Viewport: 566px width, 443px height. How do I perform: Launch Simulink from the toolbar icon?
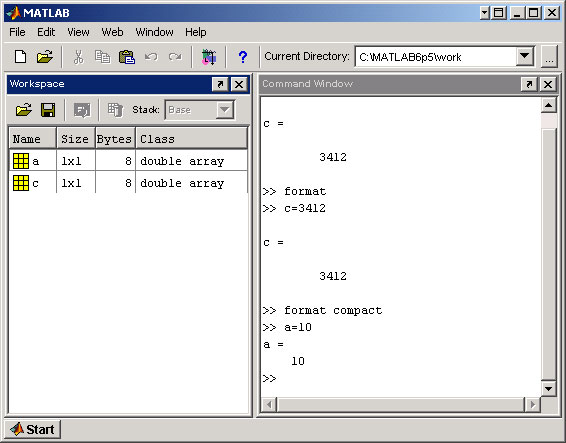point(209,57)
